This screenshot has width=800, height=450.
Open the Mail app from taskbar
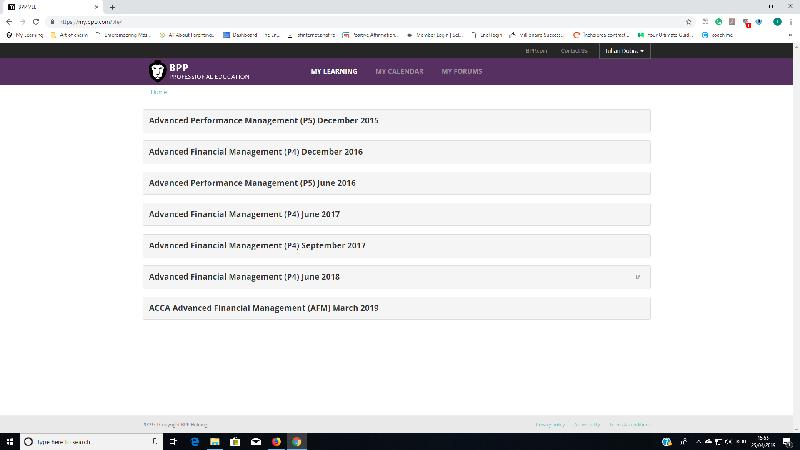click(x=256, y=442)
